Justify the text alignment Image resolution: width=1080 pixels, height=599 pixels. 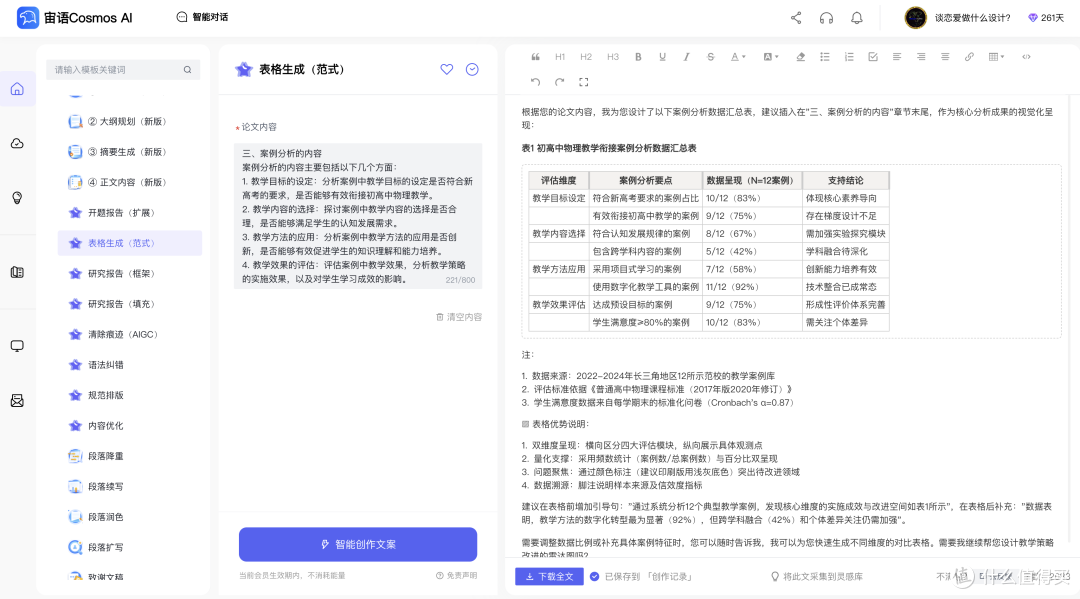945,57
